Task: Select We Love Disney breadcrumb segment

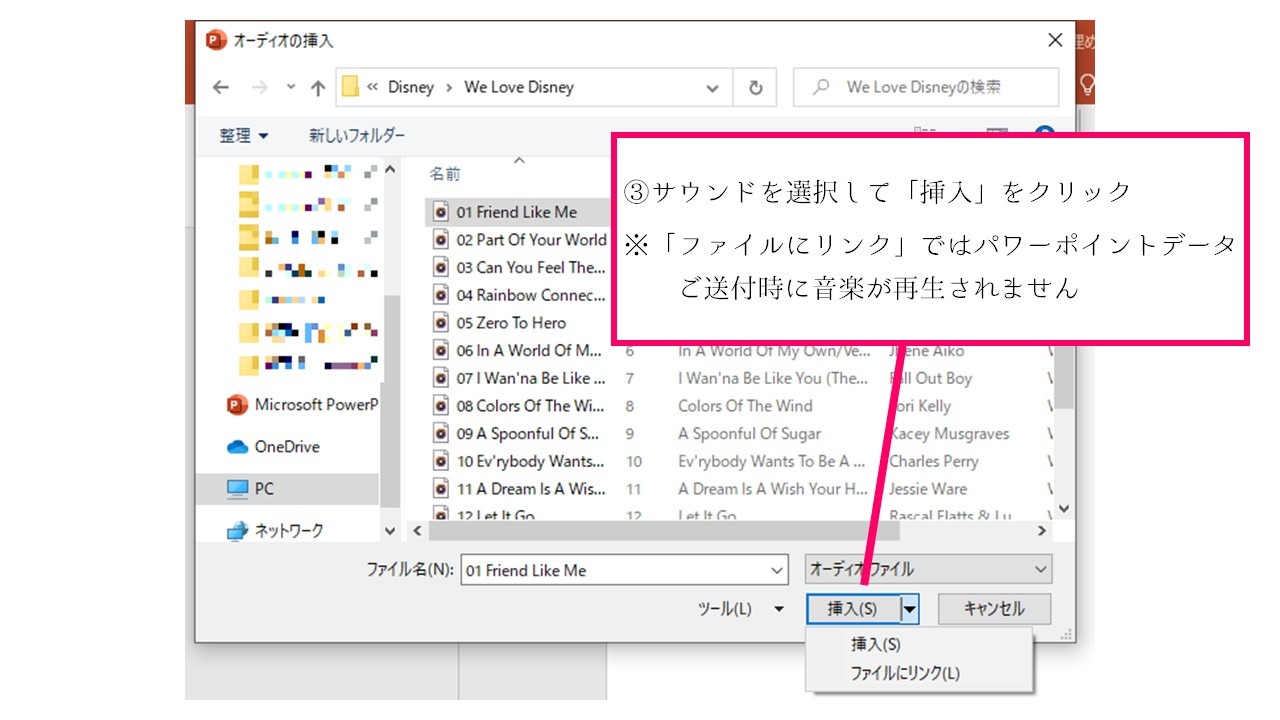Action: tap(519, 87)
